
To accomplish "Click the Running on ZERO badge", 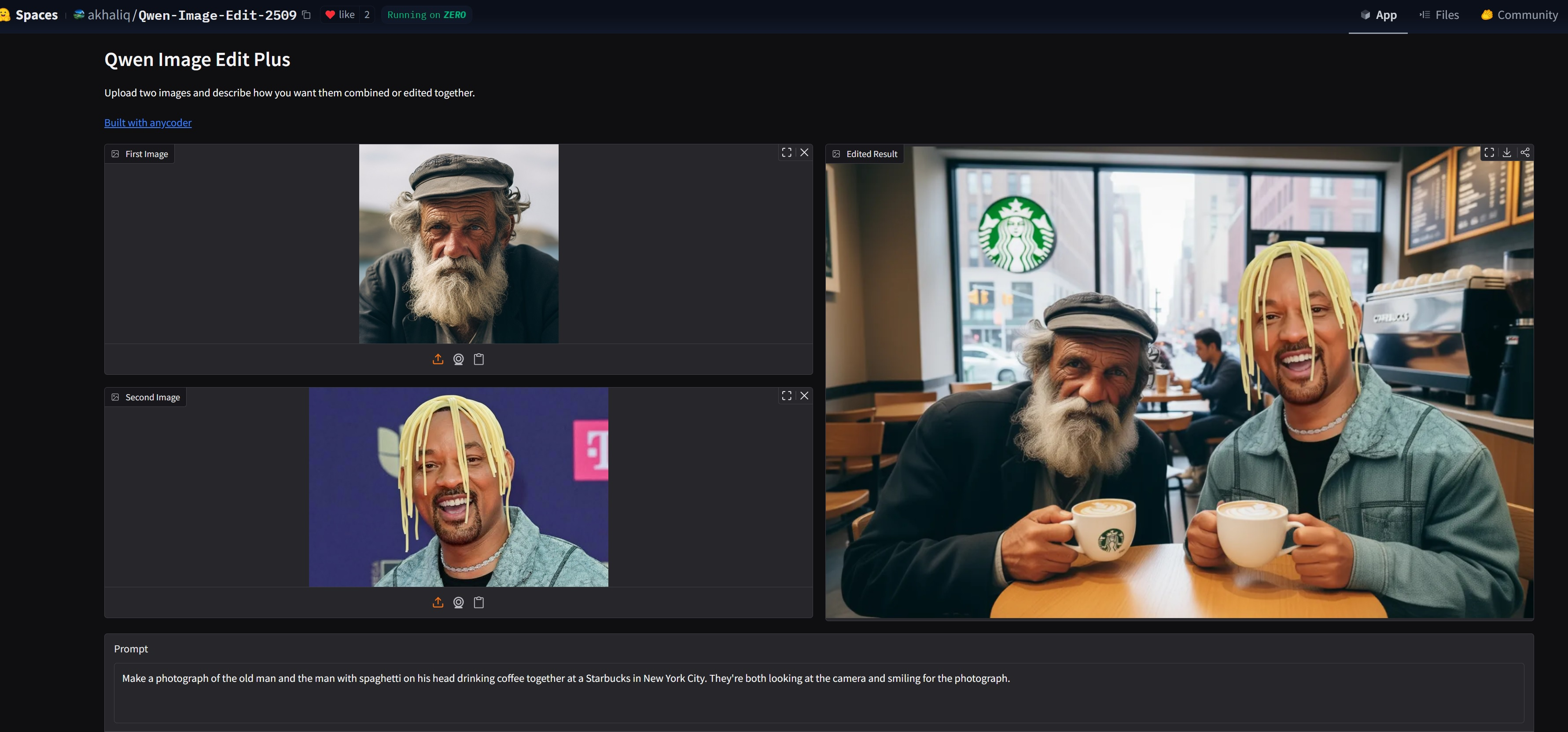I will coord(427,15).
